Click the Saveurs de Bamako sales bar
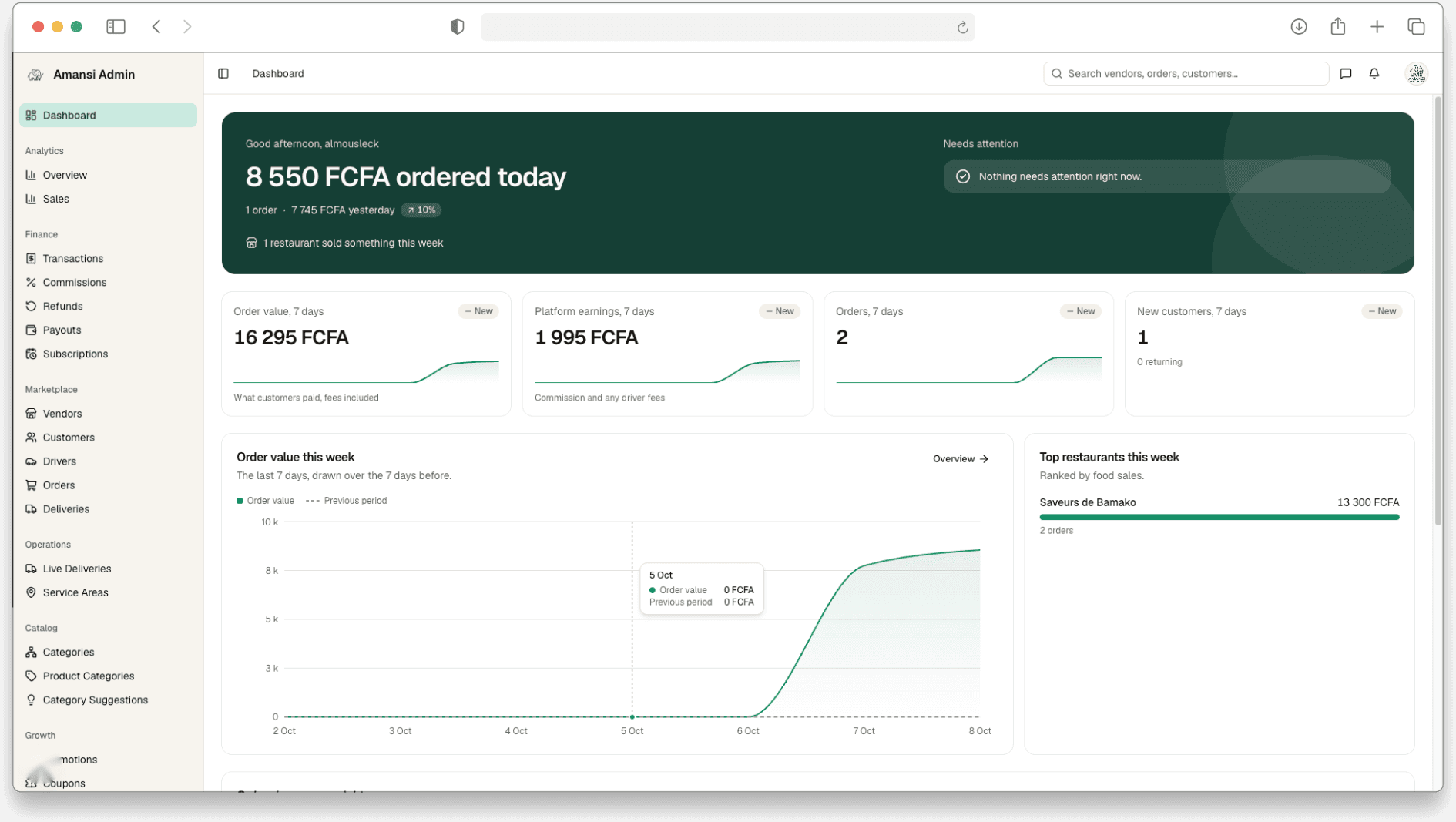This screenshot has height=822, width=1456. [1219, 518]
